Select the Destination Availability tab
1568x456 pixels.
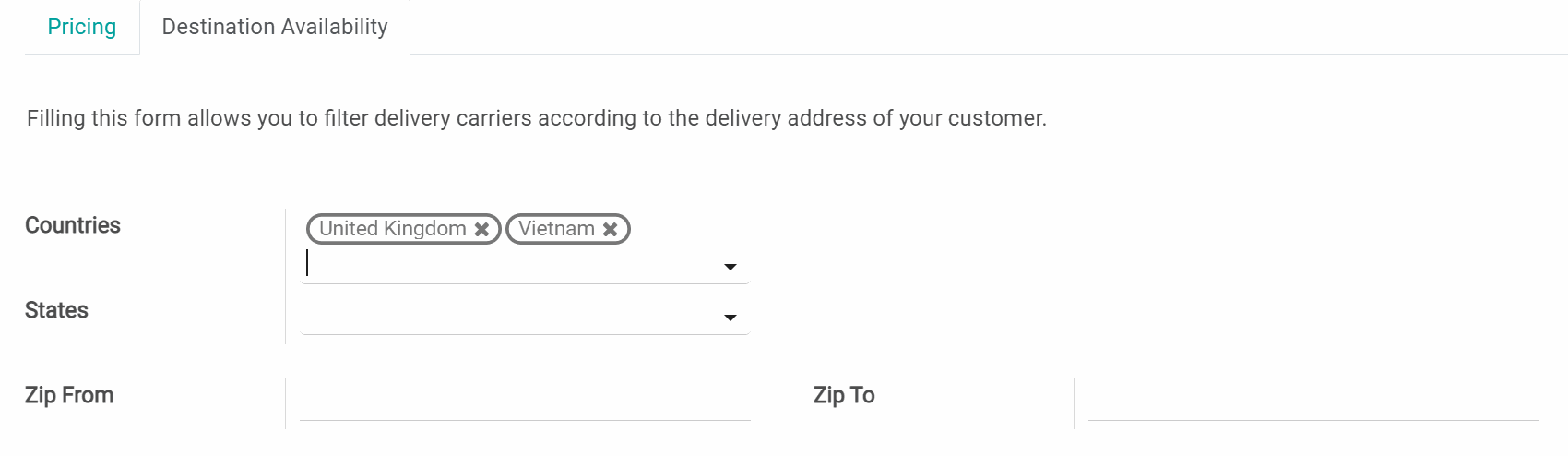click(275, 27)
